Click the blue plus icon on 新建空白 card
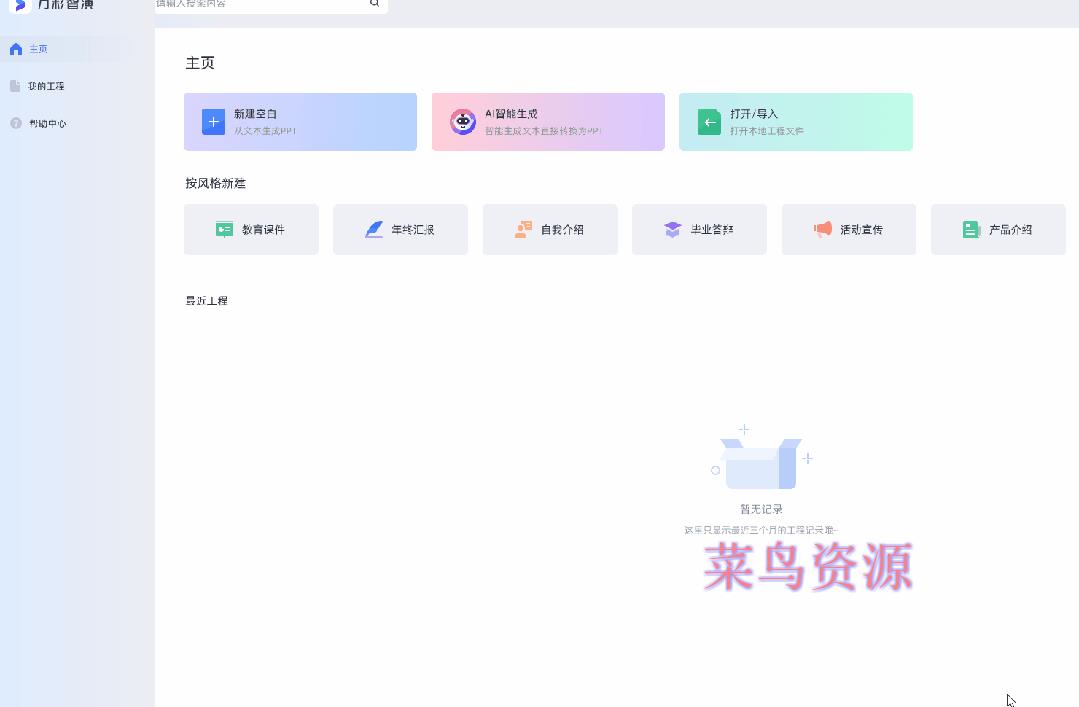 (x=213, y=121)
